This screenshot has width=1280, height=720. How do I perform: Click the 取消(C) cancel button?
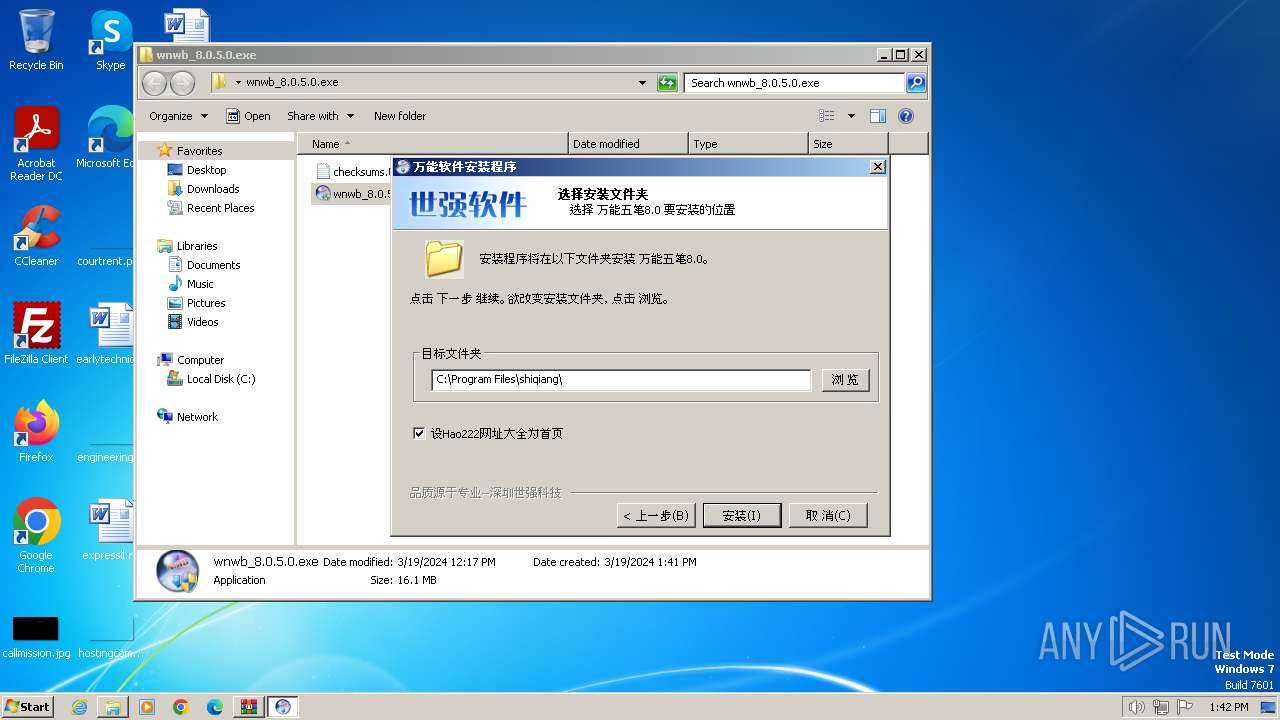click(828, 515)
